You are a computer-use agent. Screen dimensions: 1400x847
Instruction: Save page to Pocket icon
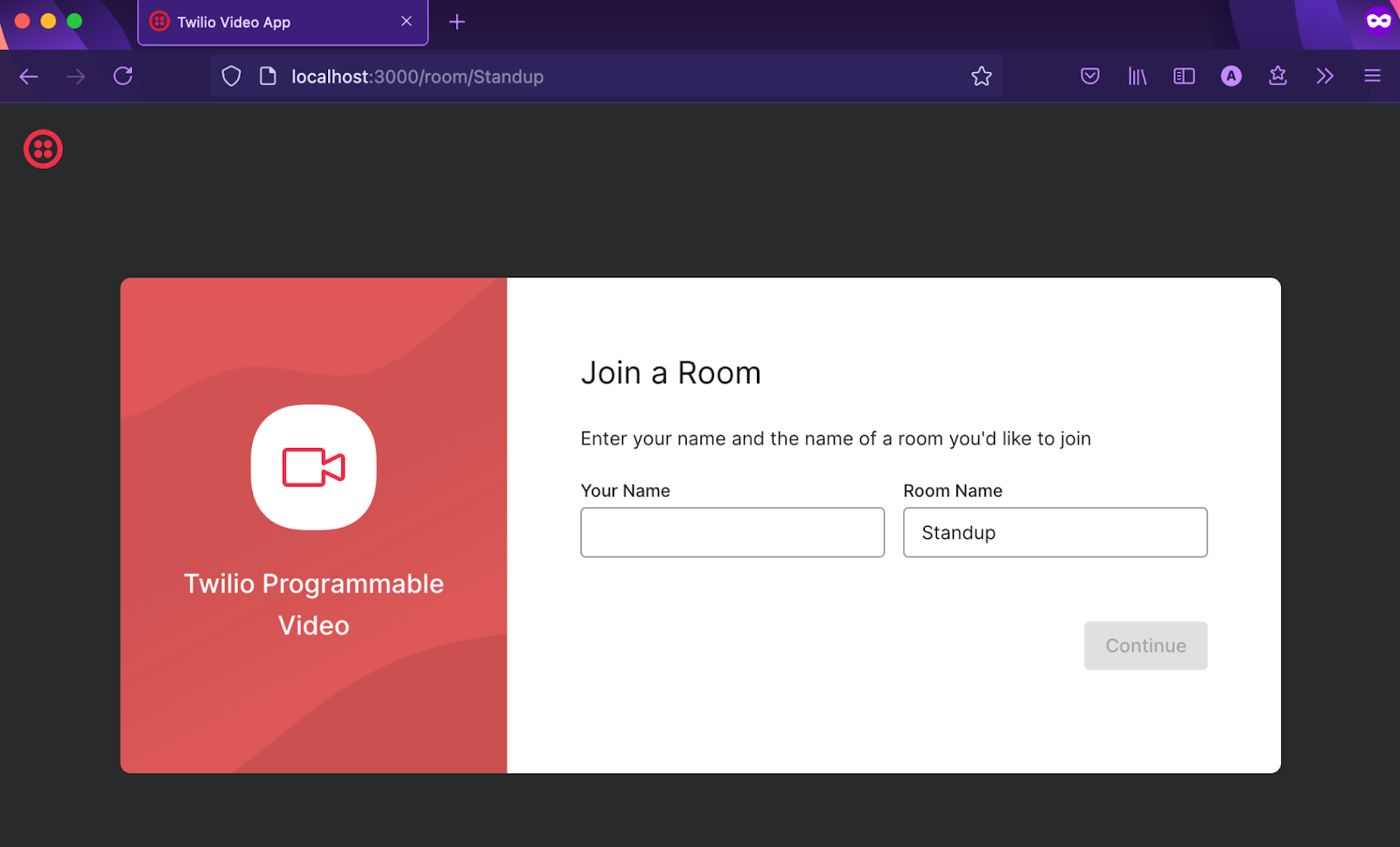point(1090,76)
